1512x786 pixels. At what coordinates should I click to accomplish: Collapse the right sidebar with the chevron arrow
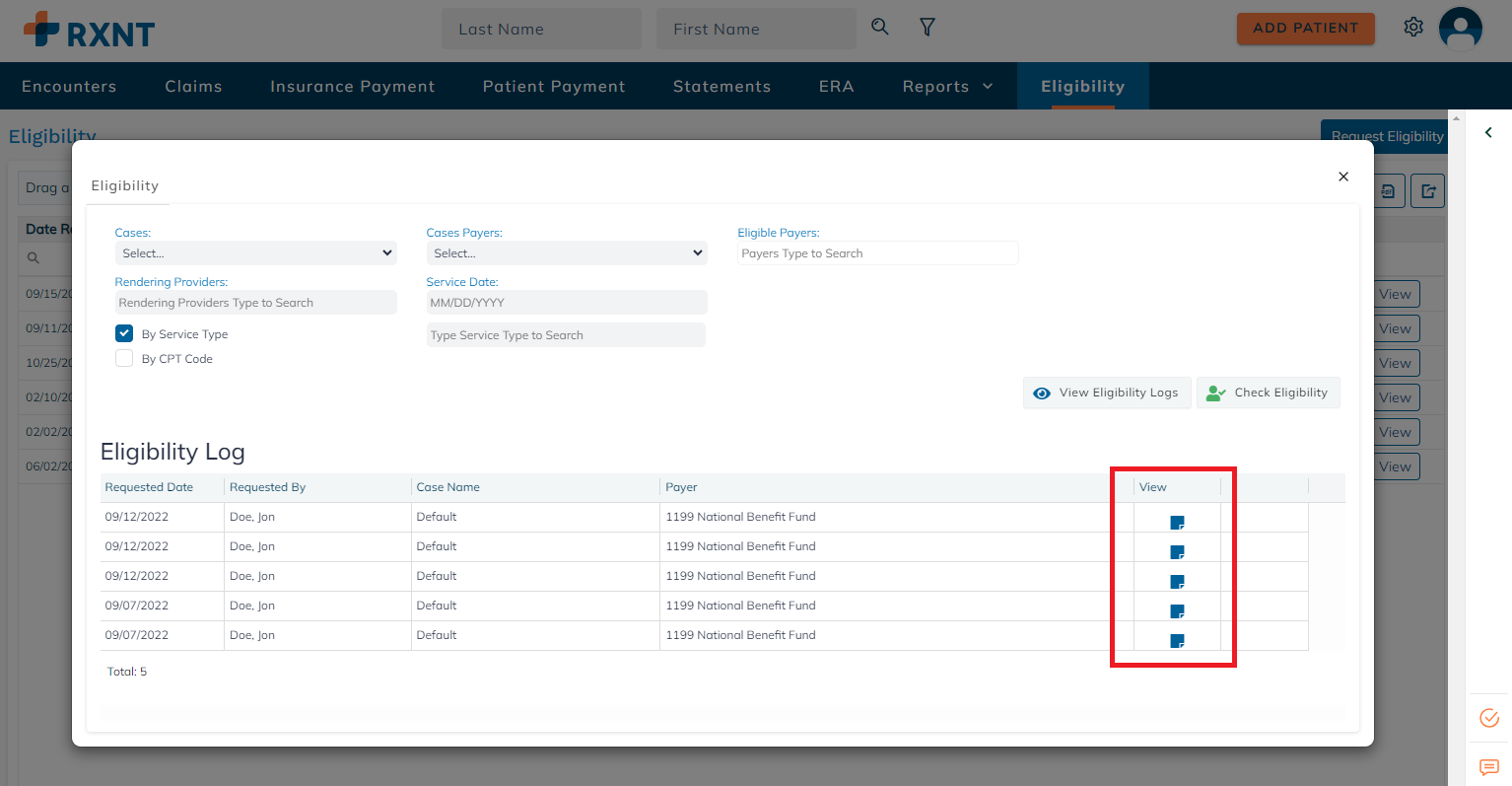coord(1488,132)
